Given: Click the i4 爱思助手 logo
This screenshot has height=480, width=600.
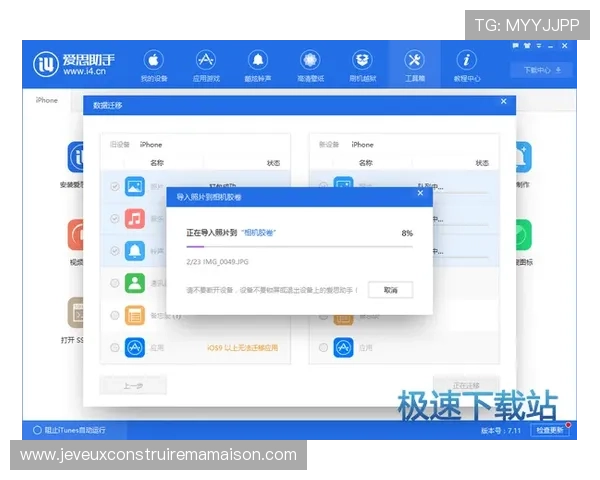Looking at the screenshot, I should [73, 64].
